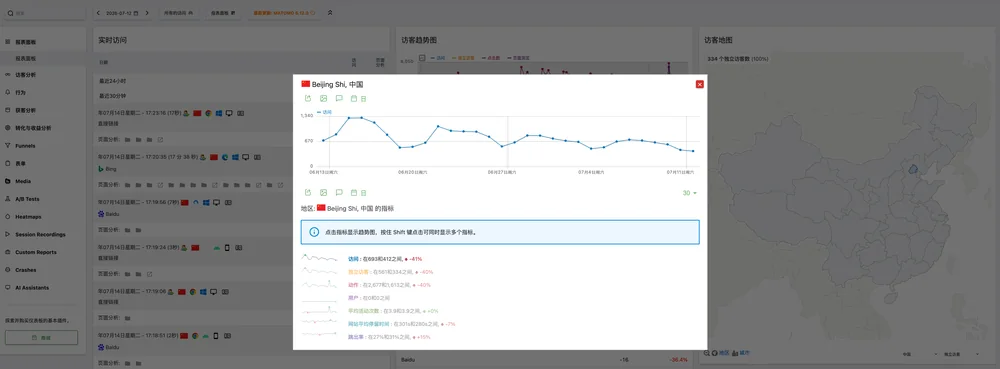Click the Bing referrer icon in visitor log

(101, 169)
